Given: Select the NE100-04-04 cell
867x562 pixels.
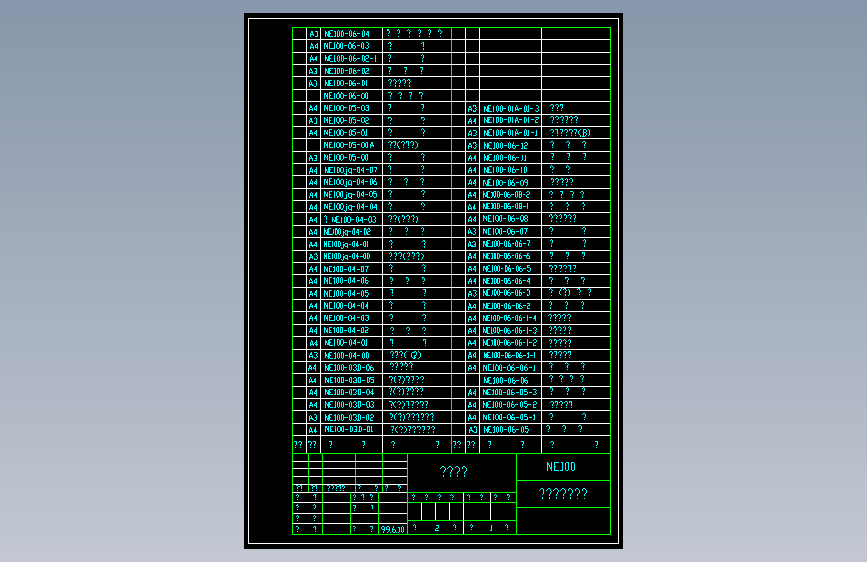Looking at the screenshot, I should pos(352,306).
